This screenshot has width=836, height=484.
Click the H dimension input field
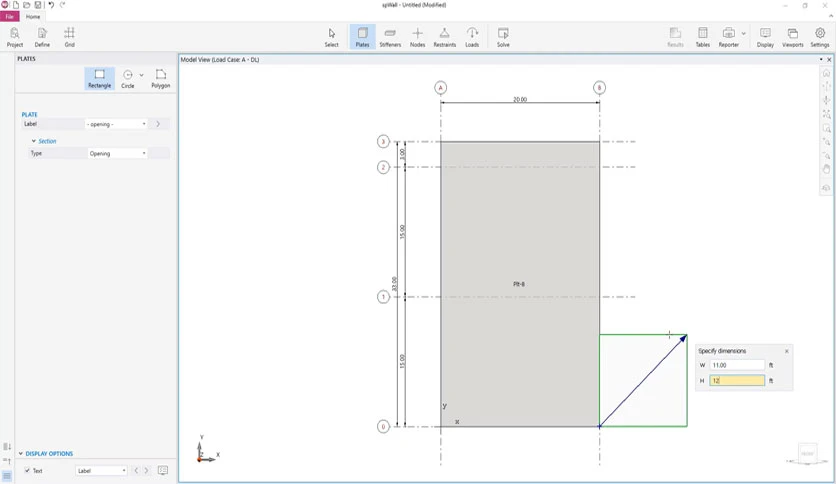coord(737,381)
